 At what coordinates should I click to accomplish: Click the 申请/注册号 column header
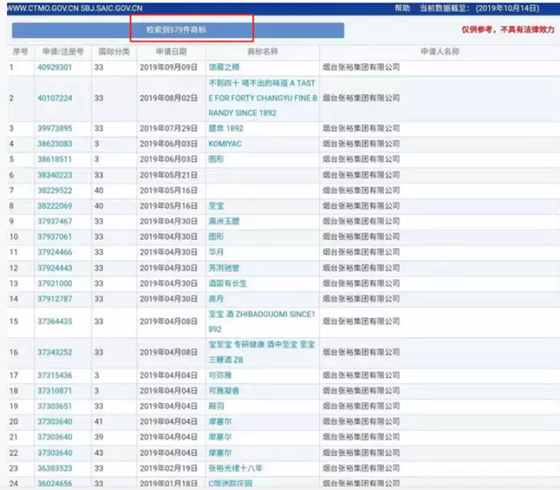63,52
